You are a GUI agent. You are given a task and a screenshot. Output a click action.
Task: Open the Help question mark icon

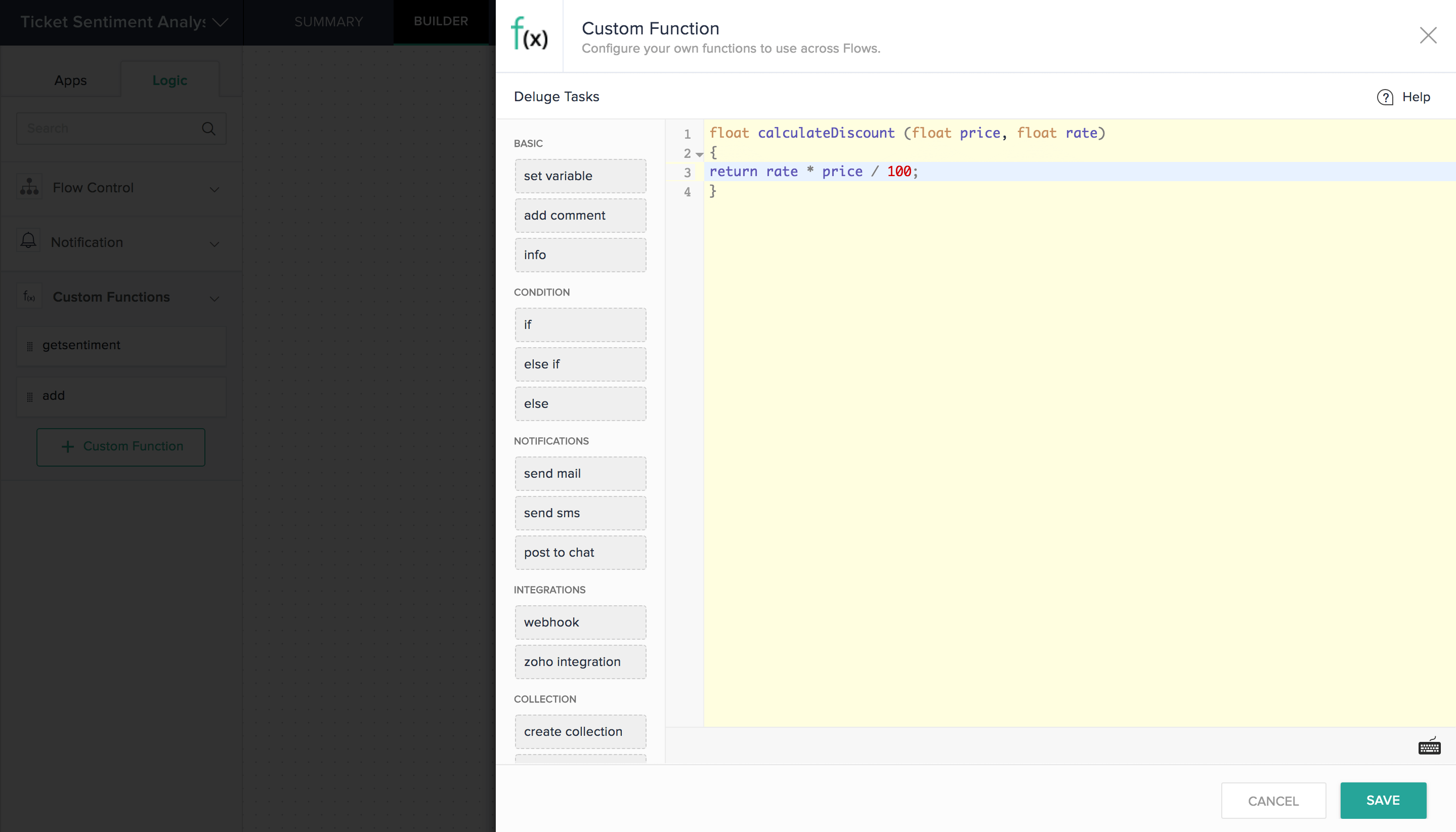click(x=1385, y=97)
